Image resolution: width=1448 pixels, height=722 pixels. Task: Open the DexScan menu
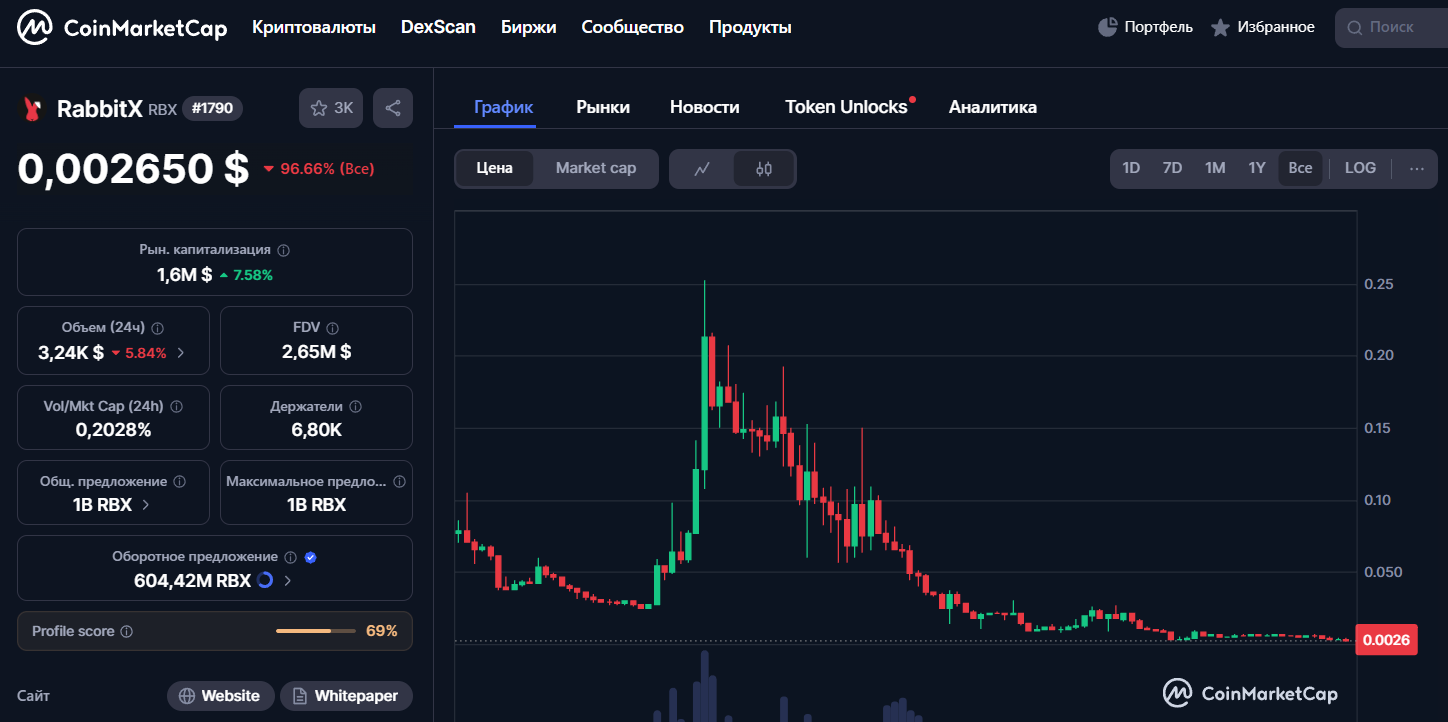click(x=438, y=28)
